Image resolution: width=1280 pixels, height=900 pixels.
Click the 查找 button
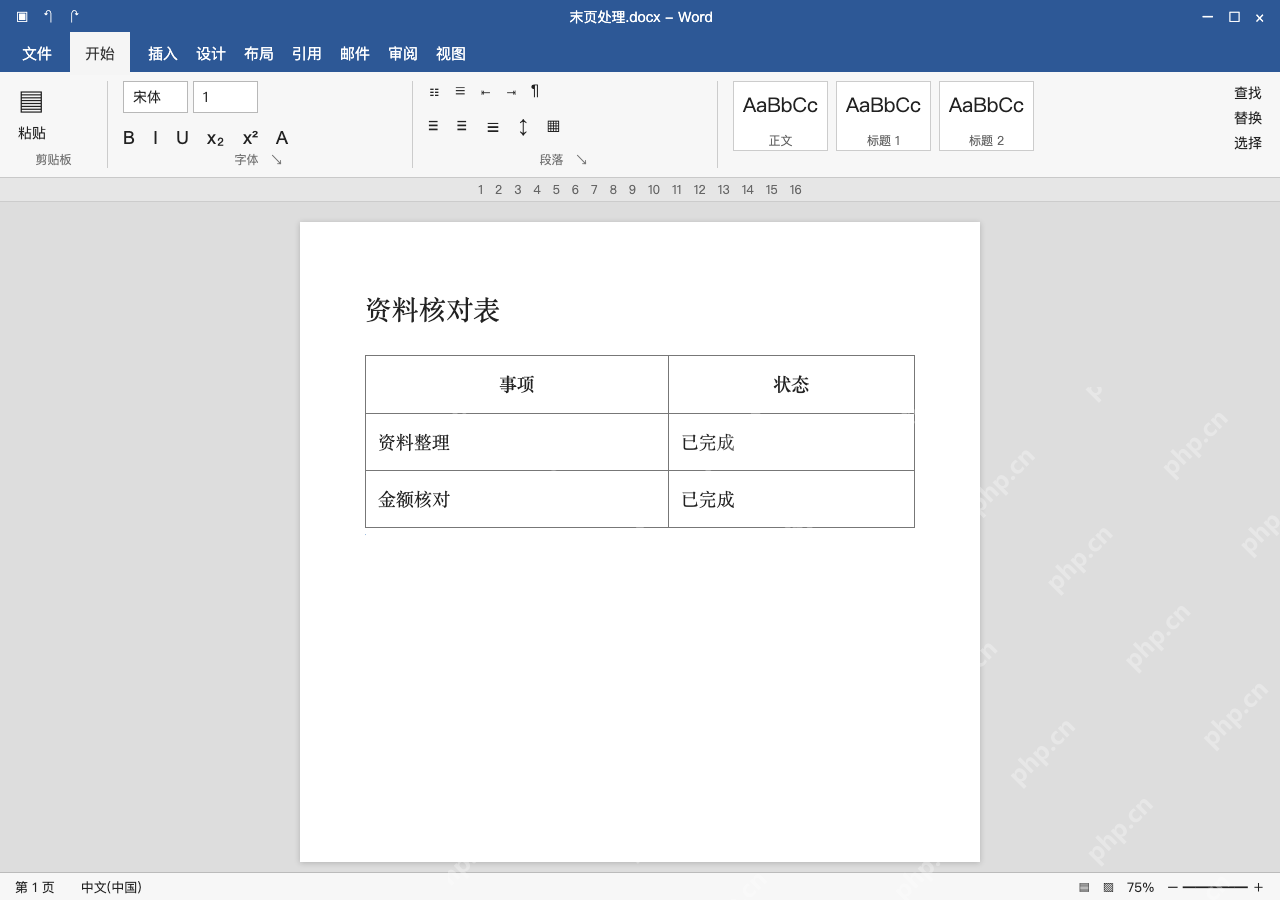click(1248, 93)
